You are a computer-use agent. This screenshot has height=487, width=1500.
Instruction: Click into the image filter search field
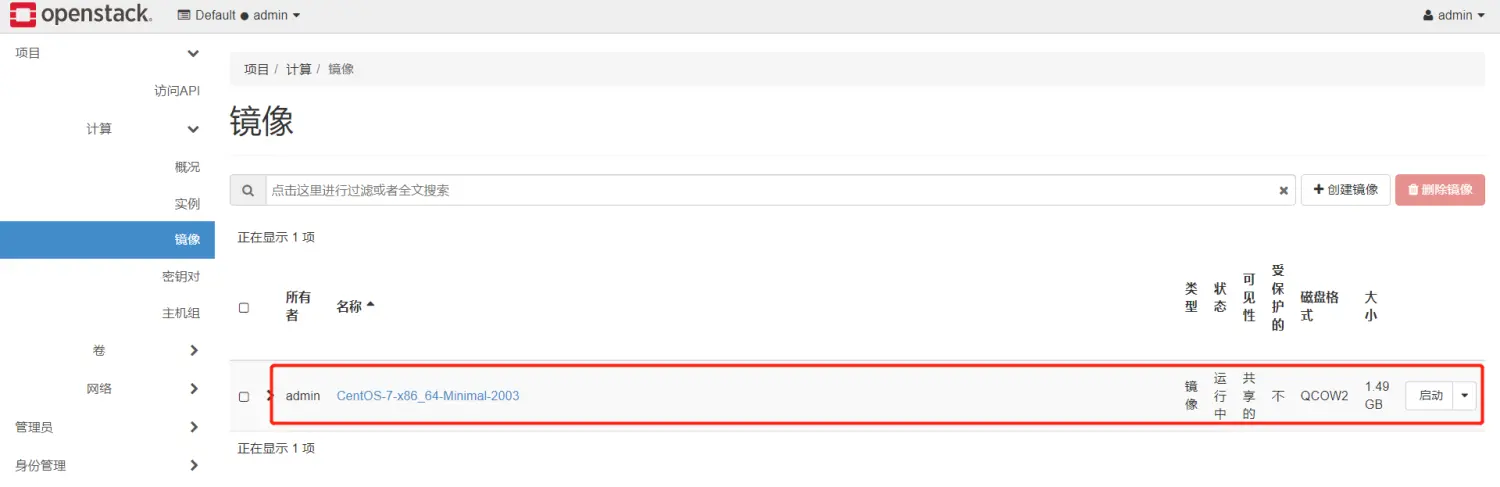coord(770,190)
